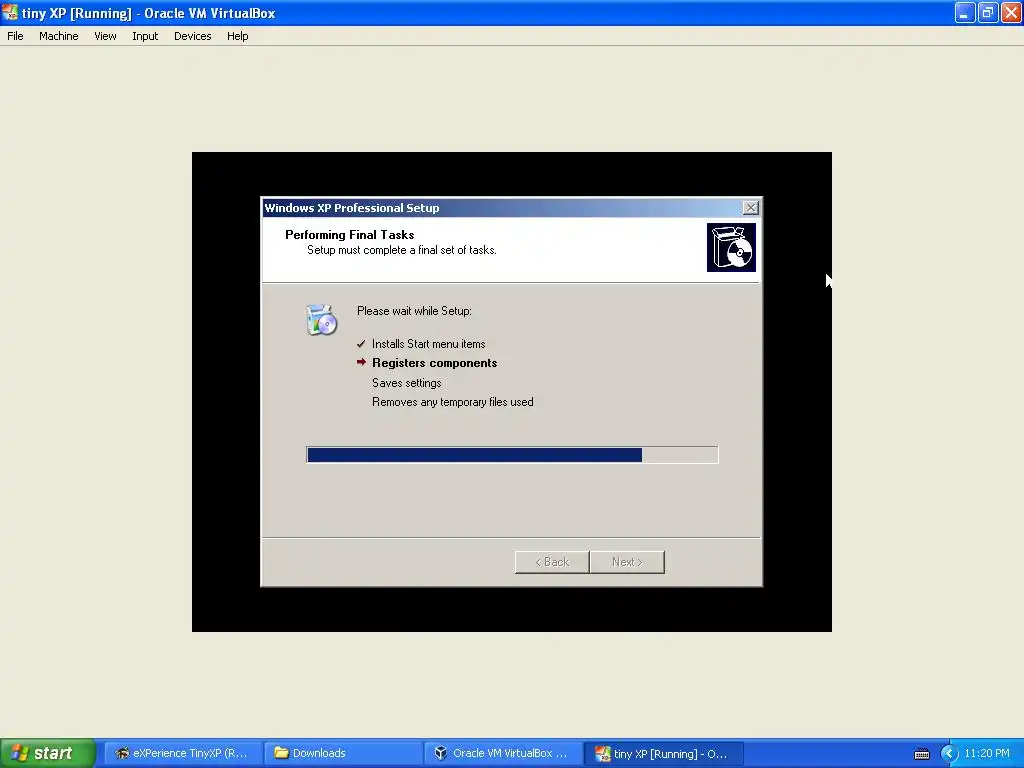Image resolution: width=1024 pixels, height=768 pixels.
Task: Click the installer CD icon beside Please wait
Action: point(321,319)
